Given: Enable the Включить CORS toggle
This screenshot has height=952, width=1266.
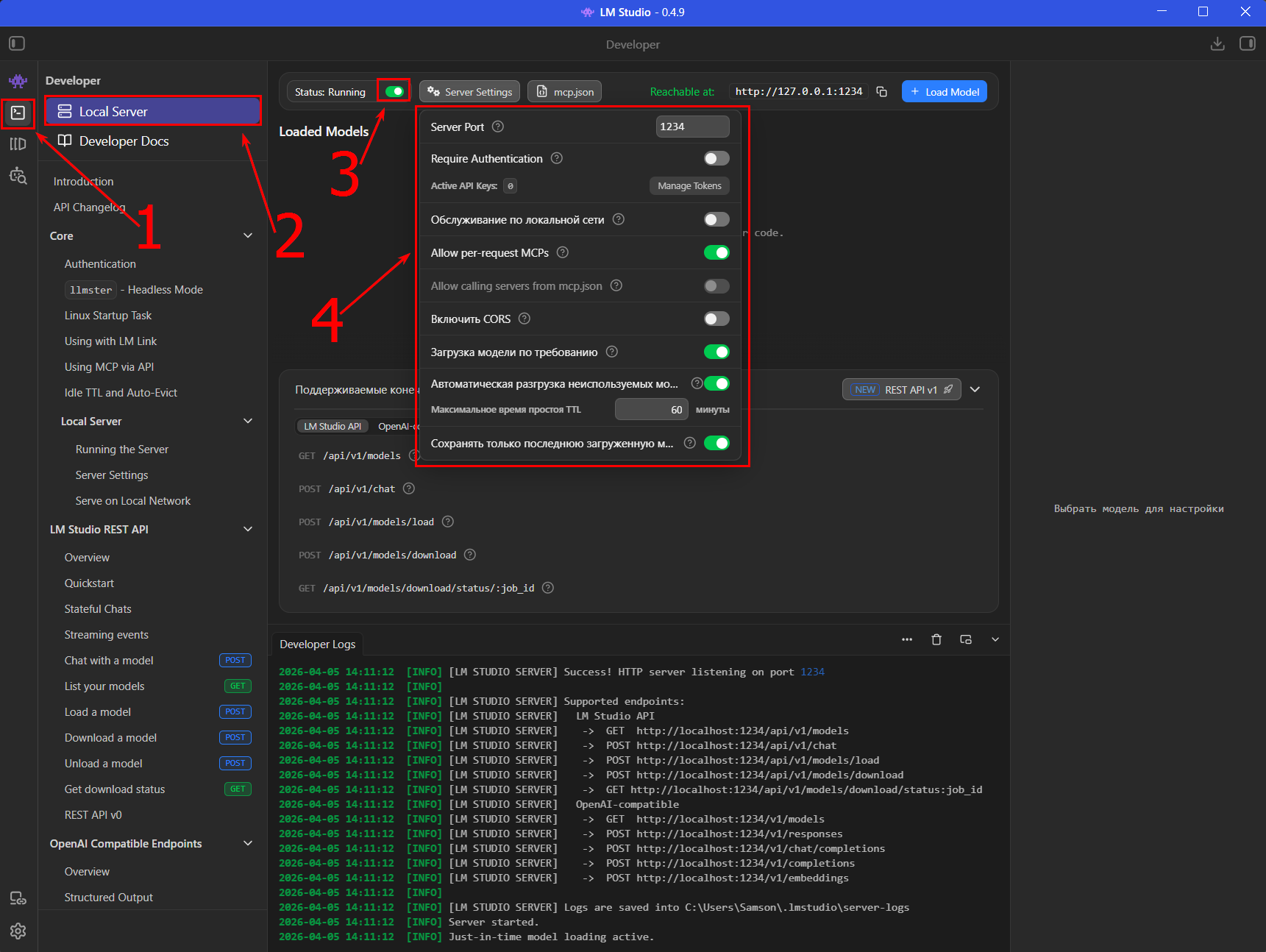Looking at the screenshot, I should pyautogui.click(x=716, y=319).
